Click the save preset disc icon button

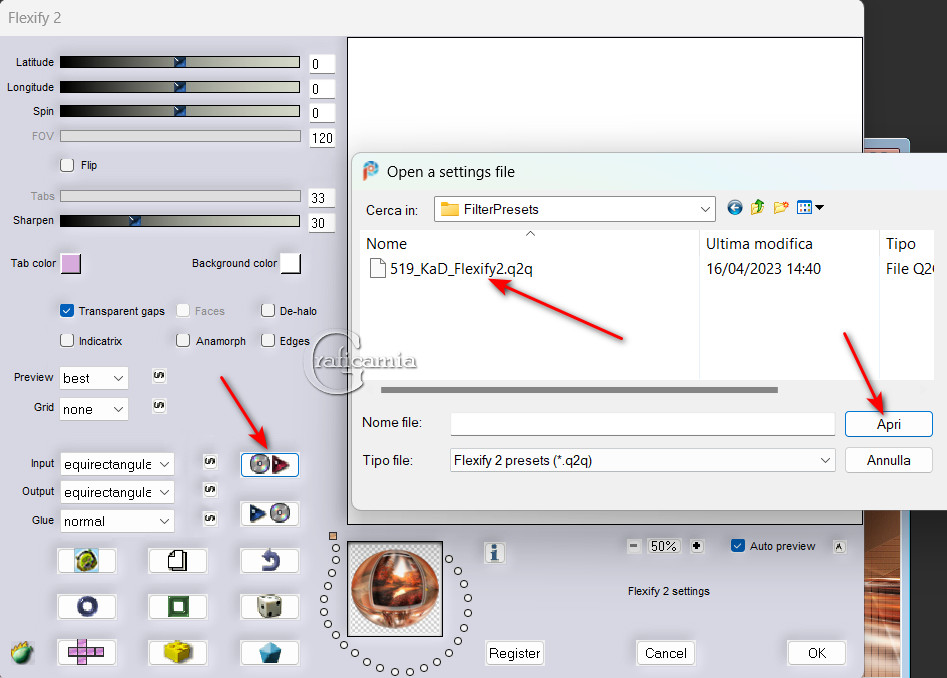269,514
